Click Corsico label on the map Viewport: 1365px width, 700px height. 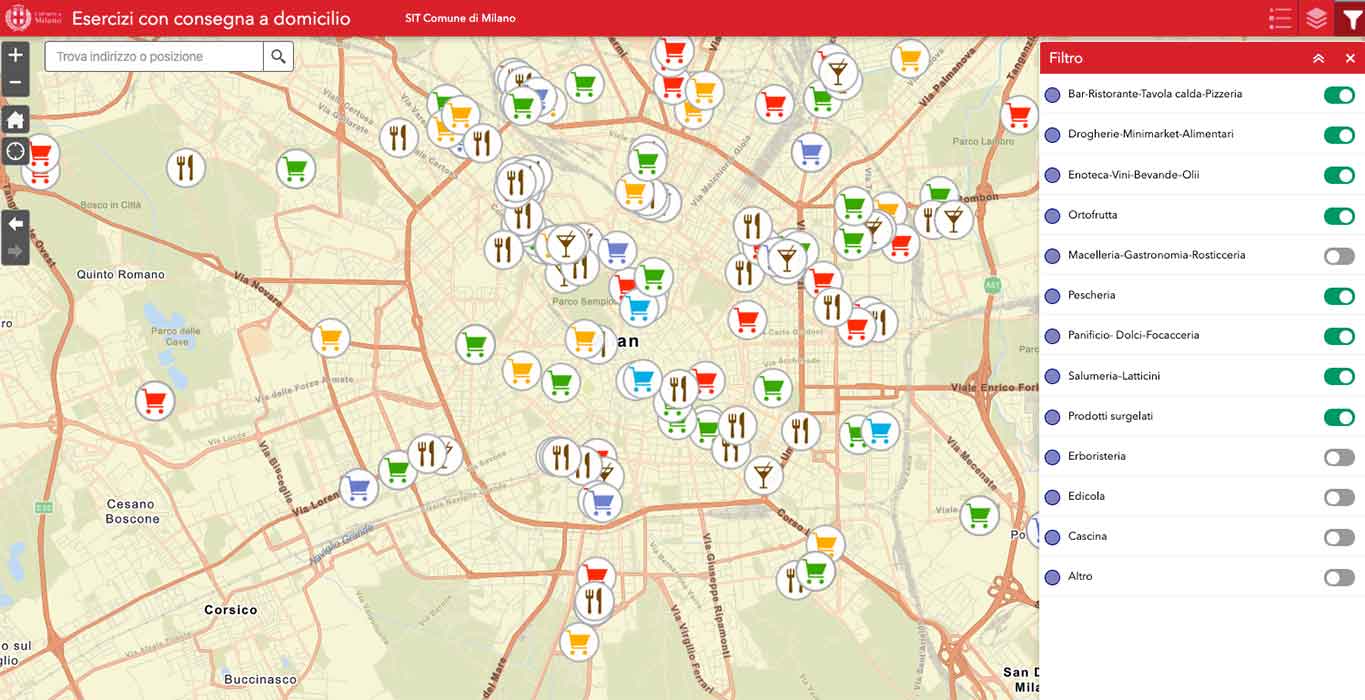pyautogui.click(x=231, y=609)
